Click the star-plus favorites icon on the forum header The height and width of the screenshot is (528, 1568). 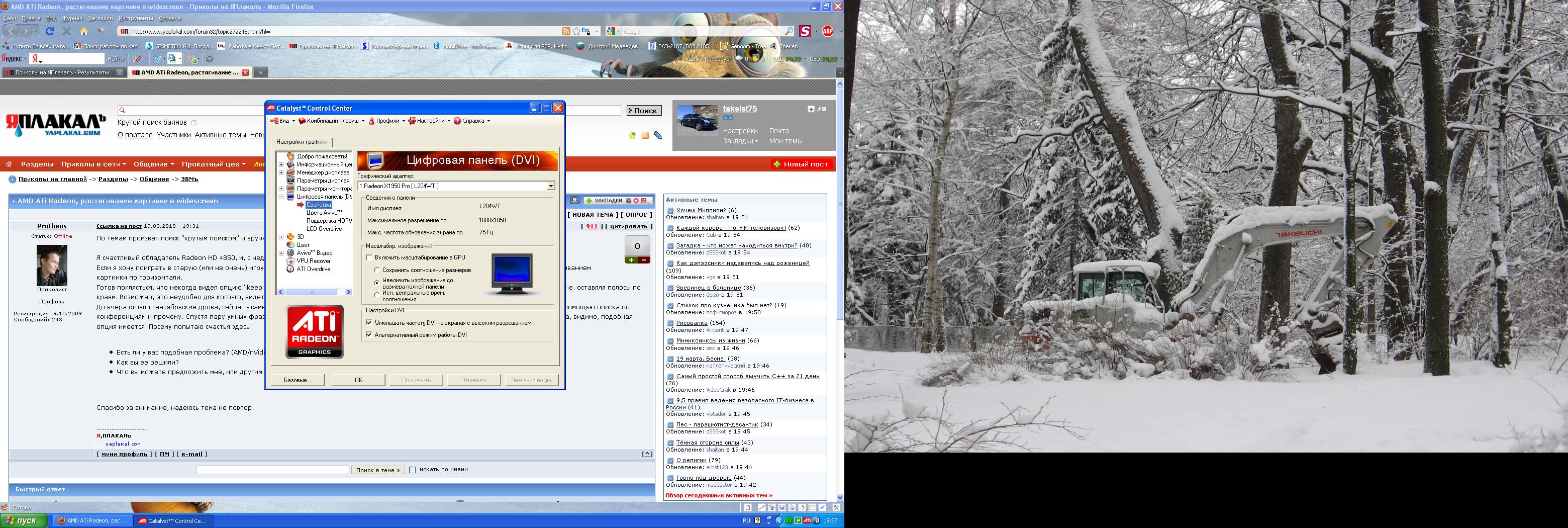(x=632, y=135)
